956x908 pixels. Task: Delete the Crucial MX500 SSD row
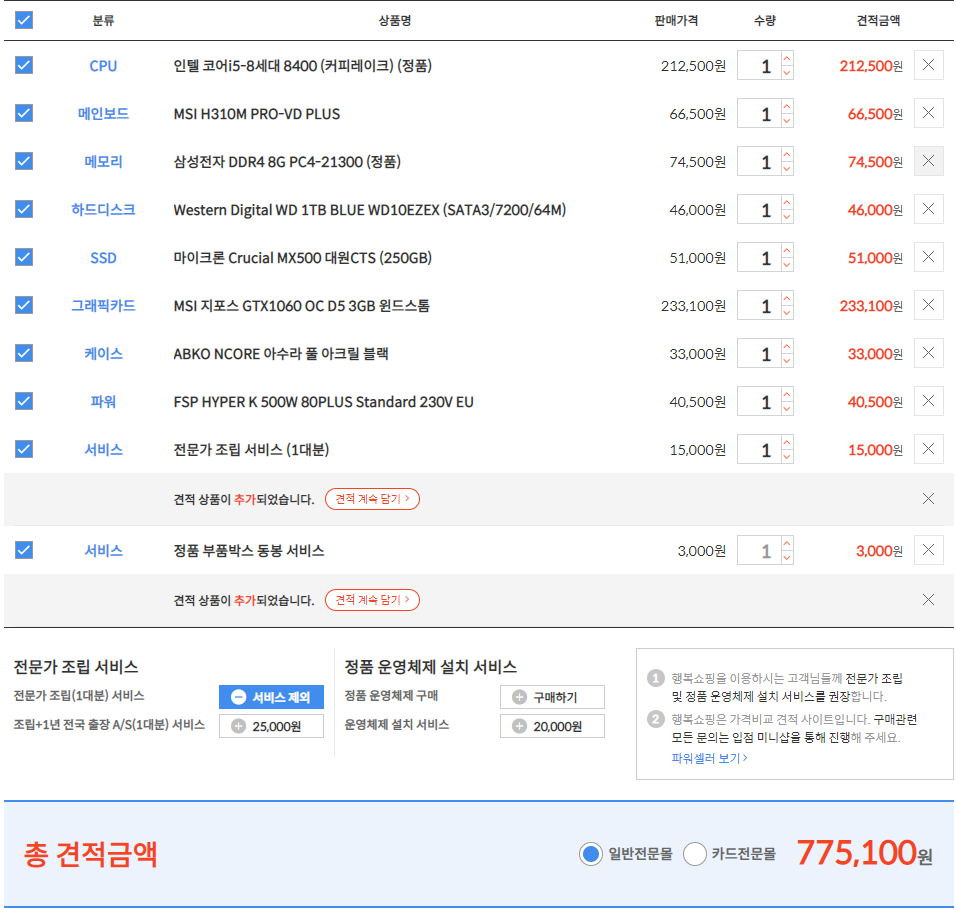point(928,257)
